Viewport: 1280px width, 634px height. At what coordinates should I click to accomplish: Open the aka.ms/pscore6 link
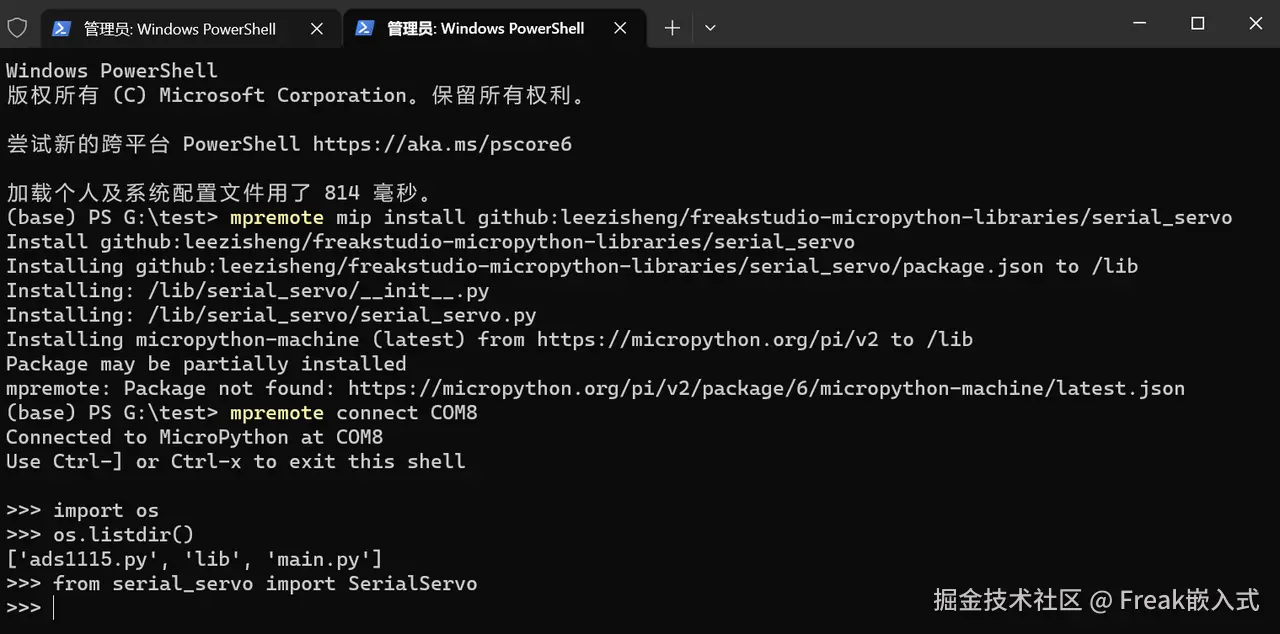tap(442, 144)
